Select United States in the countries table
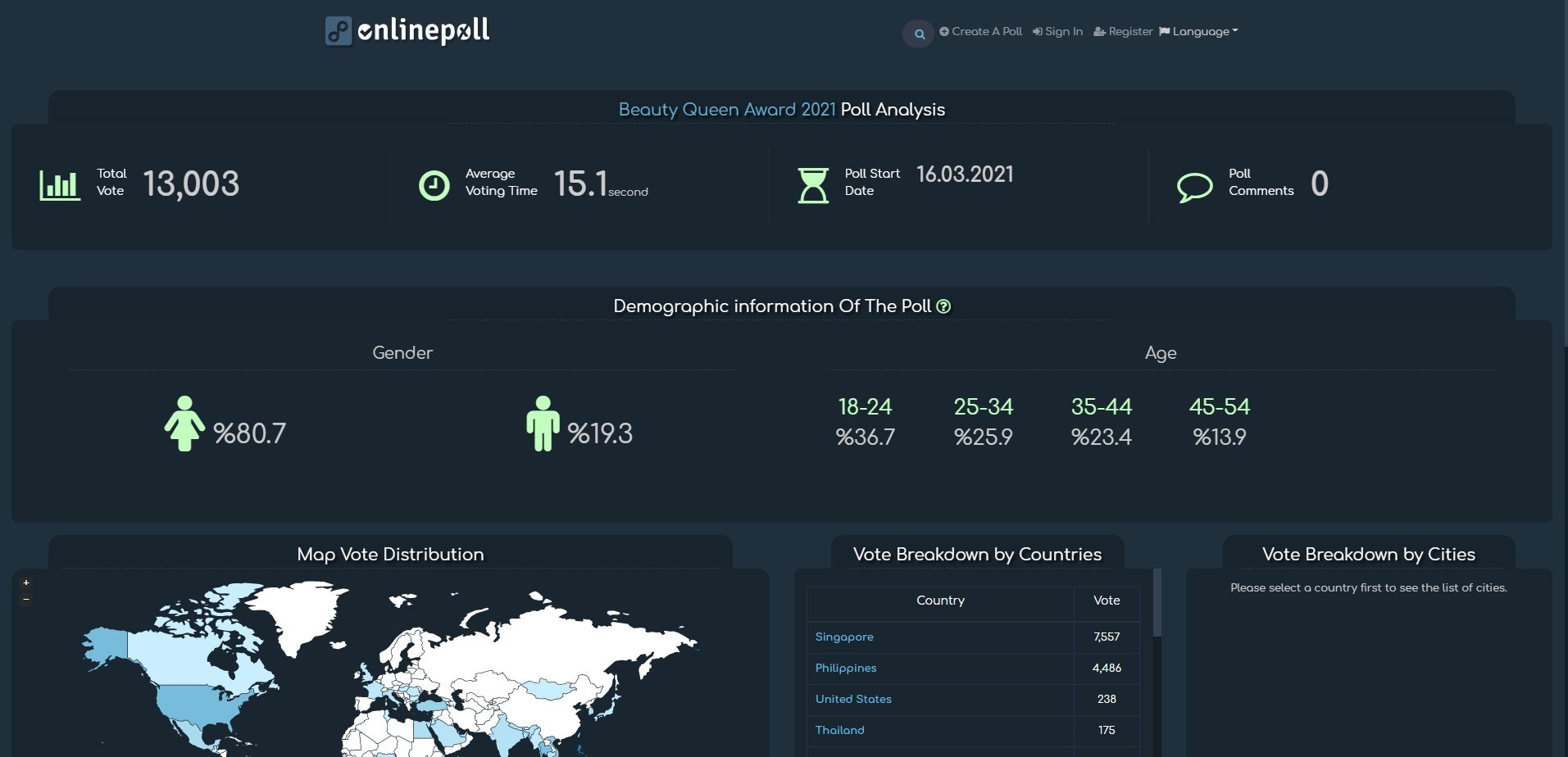This screenshot has height=757, width=1568. 853,699
